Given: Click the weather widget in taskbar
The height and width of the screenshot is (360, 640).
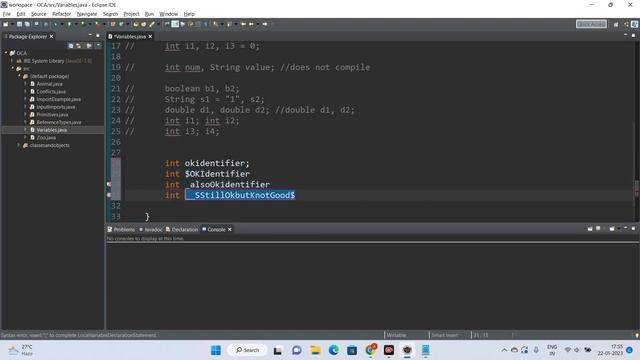Looking at the screenshot, I should 21,350.
